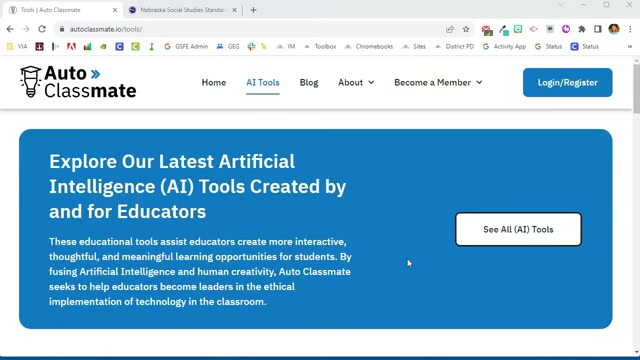The width and height of the screenshot is (640, 360).
Task: Reload the page with the refresh icon
Action: 42,29
